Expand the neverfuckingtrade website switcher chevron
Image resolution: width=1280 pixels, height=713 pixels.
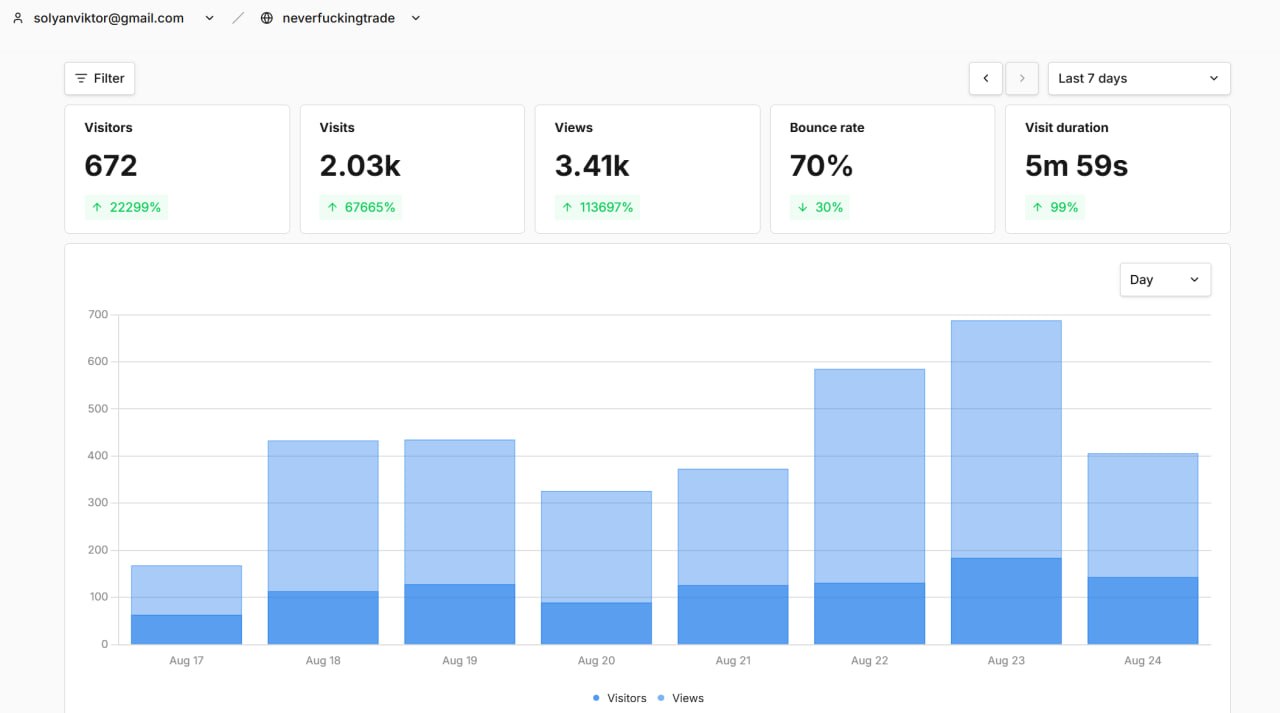(416, 18)
